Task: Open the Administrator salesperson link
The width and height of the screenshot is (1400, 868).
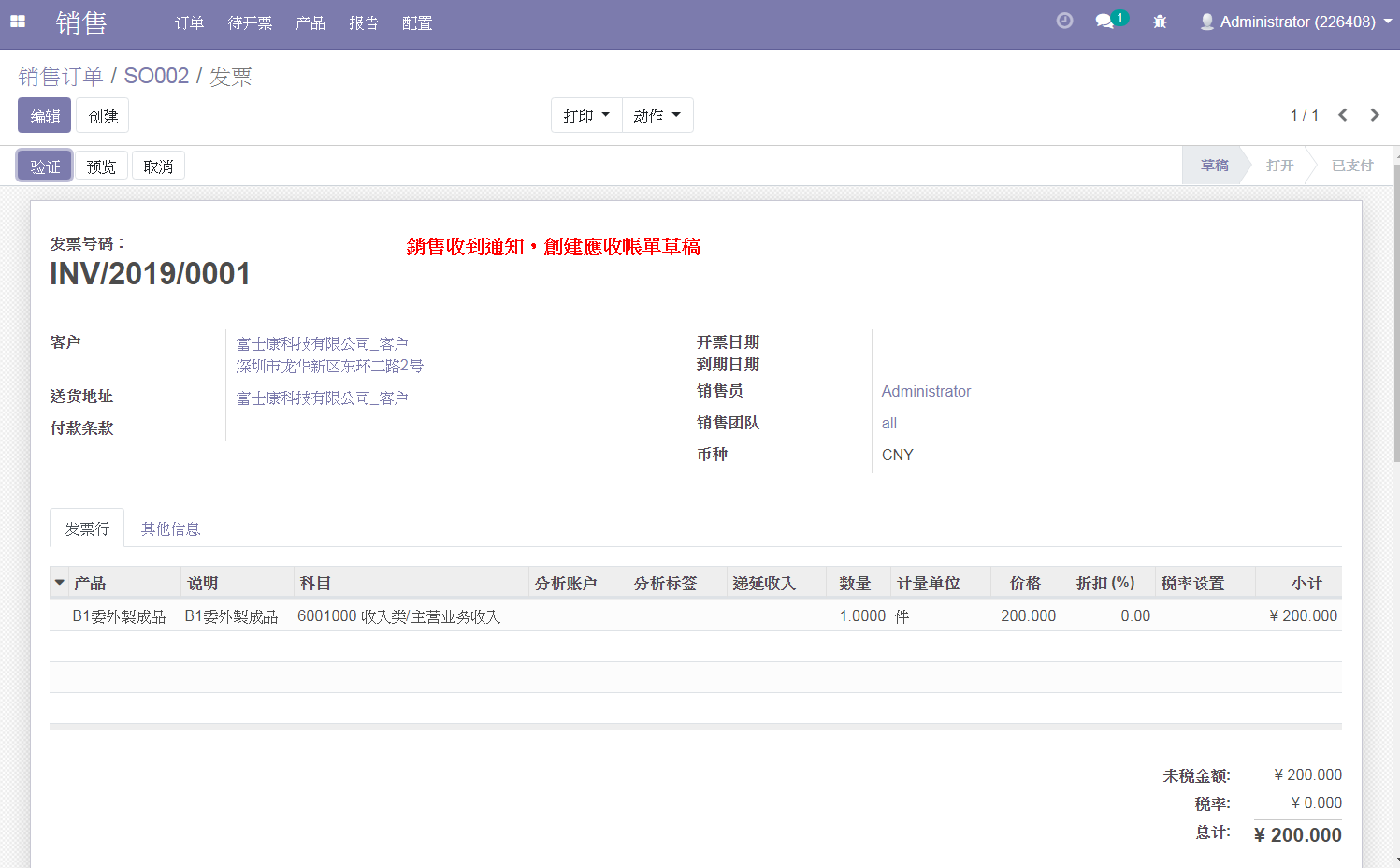Action: pyautogui.click(x=926, y=391)
